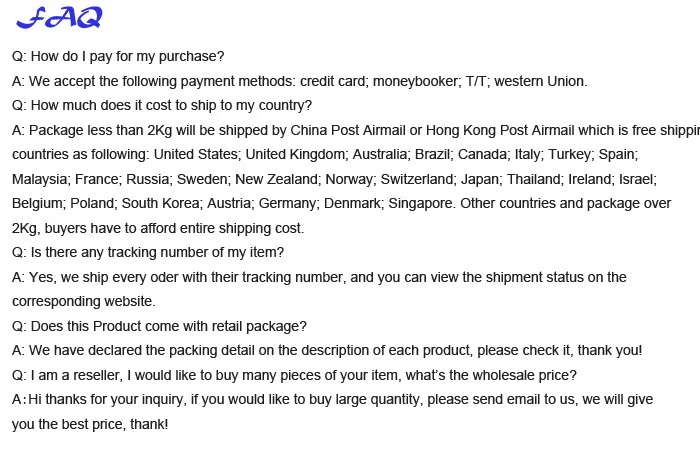Click United States in the country list
The width and height of the screenshot is (700, 470).
pos(196,154)
